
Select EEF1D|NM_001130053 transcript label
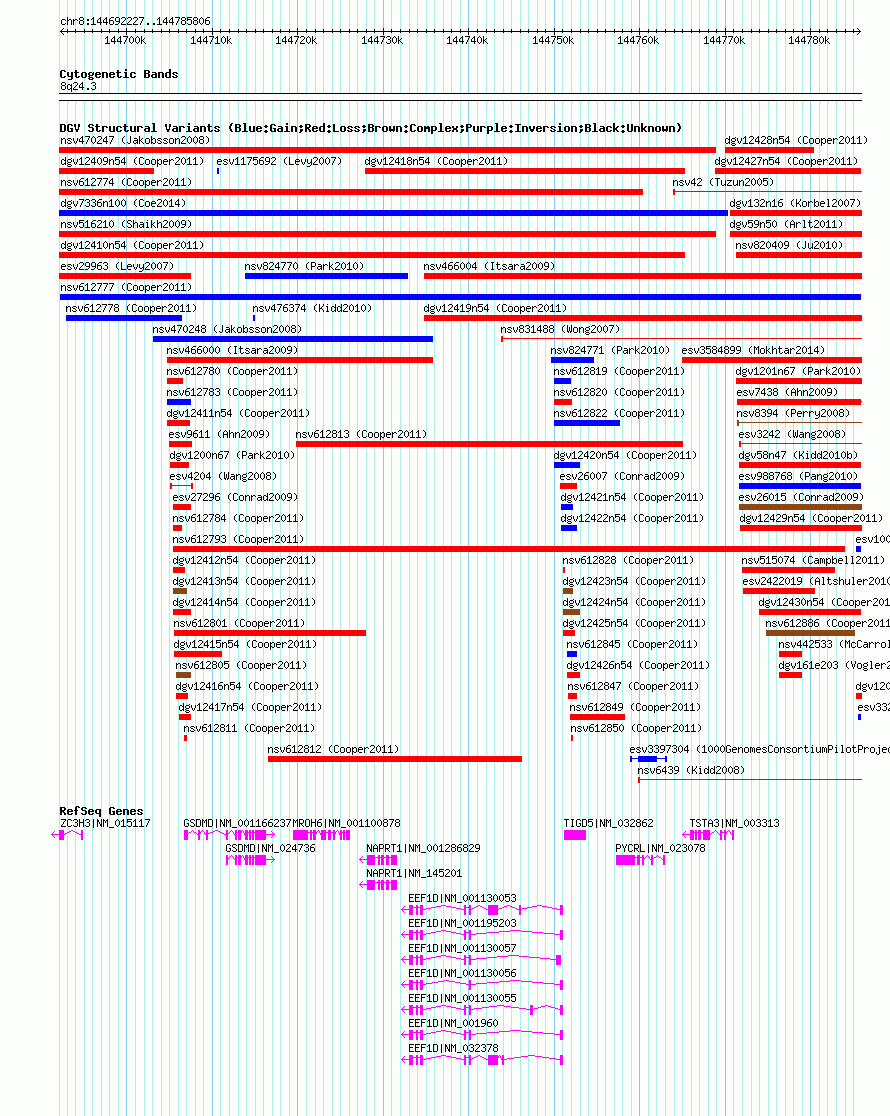[x=463, y=898]
